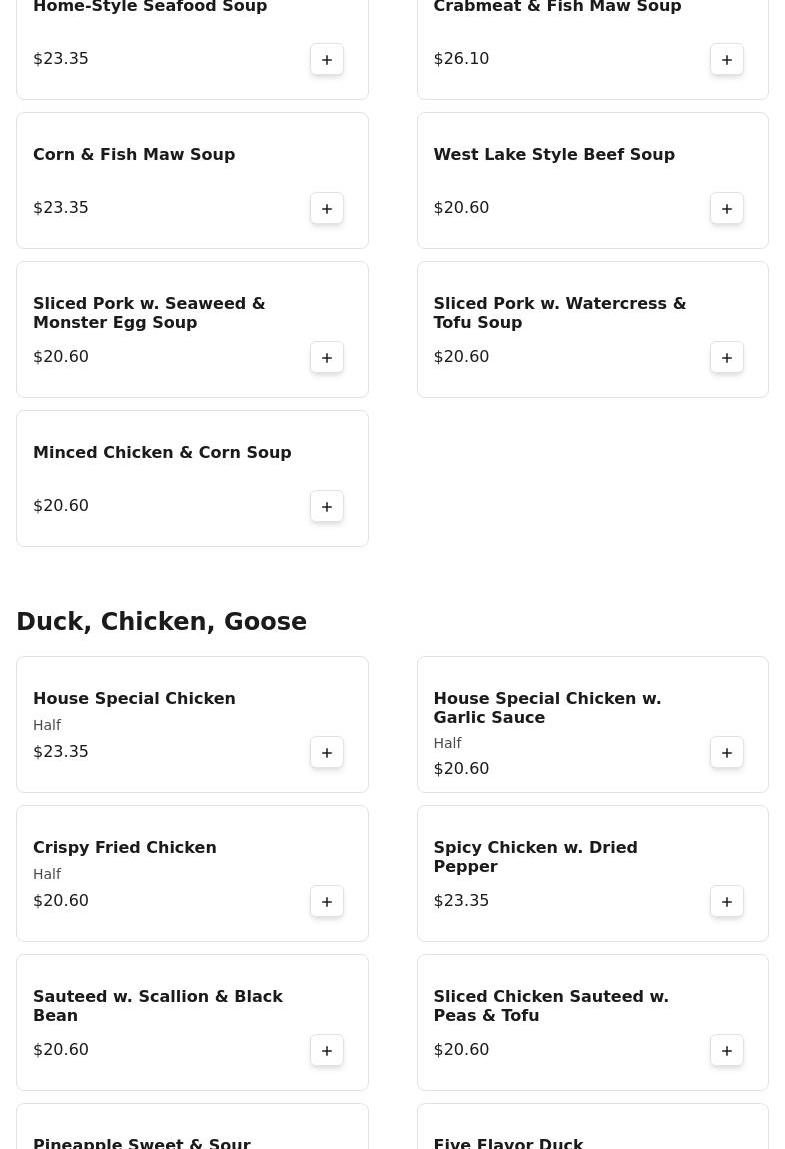Add Sliced Pork w. Watercress Tofu Soup
Screen dimensions: 785x1149
click(727, 358)
